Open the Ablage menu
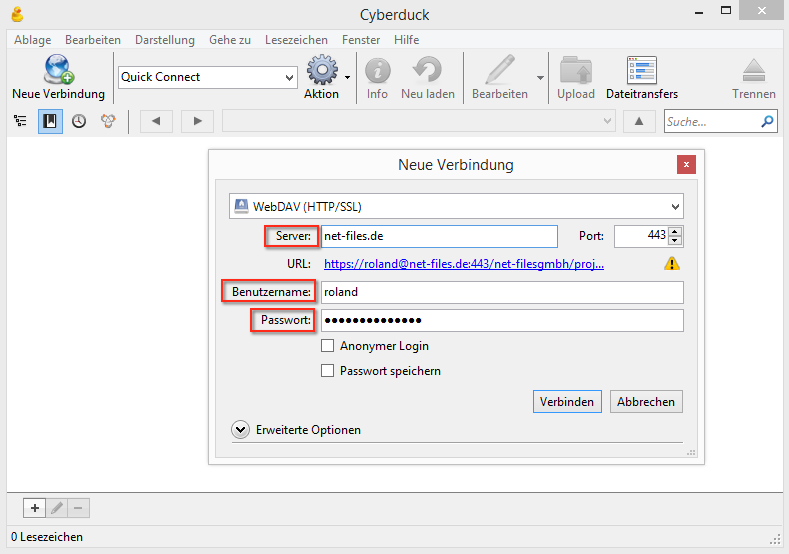The width and height of the screenshot is (789, 554). 33,40
